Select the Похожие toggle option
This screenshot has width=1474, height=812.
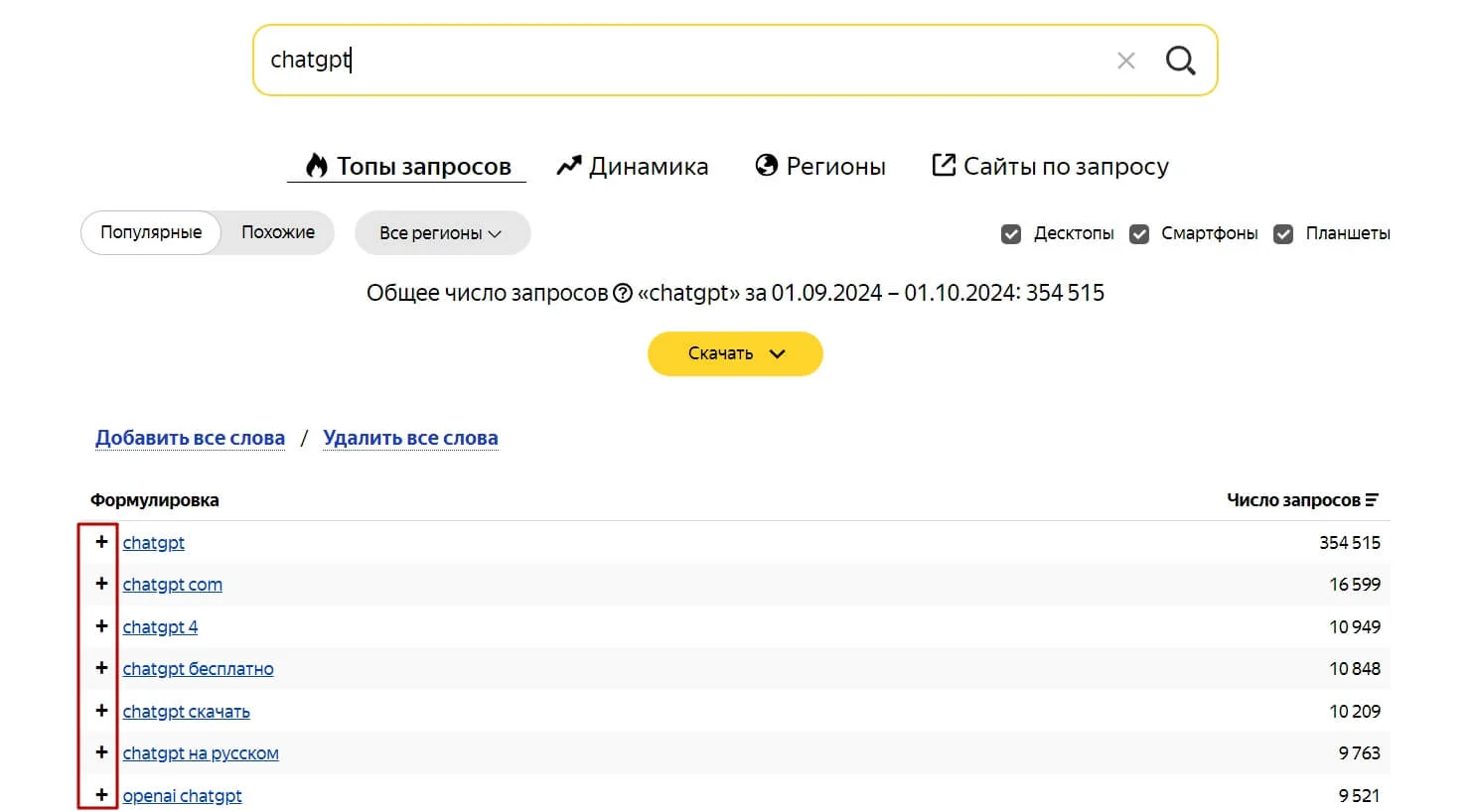278,232
